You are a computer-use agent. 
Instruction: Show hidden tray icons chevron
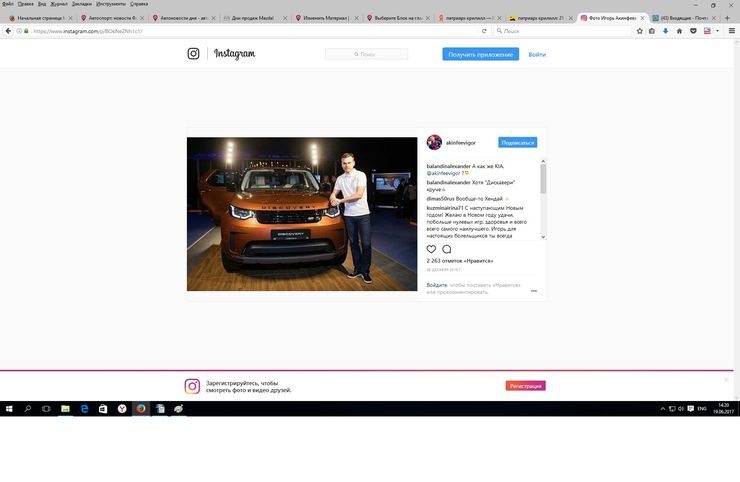click(663, 409)
